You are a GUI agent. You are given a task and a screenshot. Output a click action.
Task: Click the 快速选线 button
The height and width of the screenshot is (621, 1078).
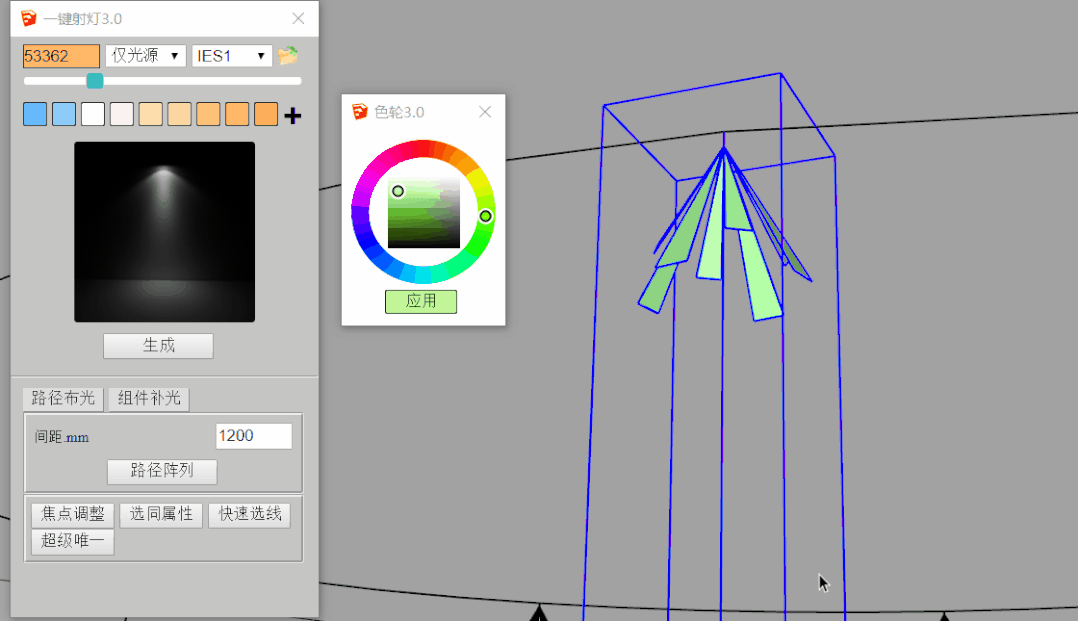pos(249,515)
